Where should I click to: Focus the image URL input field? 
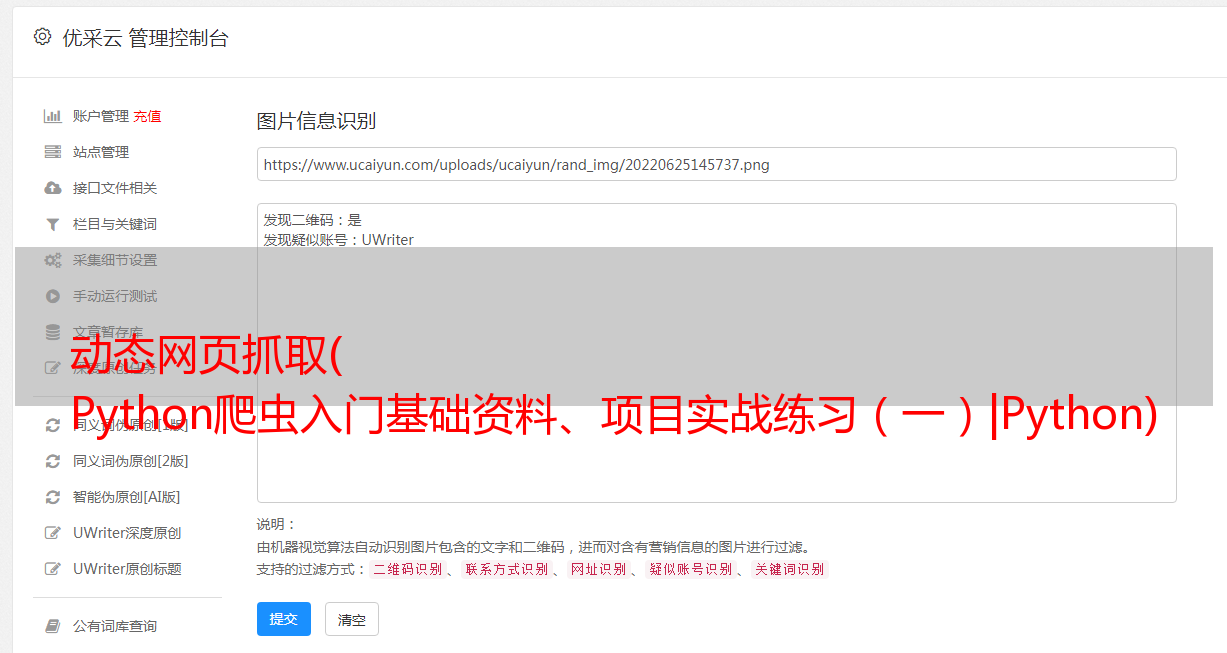716,164
